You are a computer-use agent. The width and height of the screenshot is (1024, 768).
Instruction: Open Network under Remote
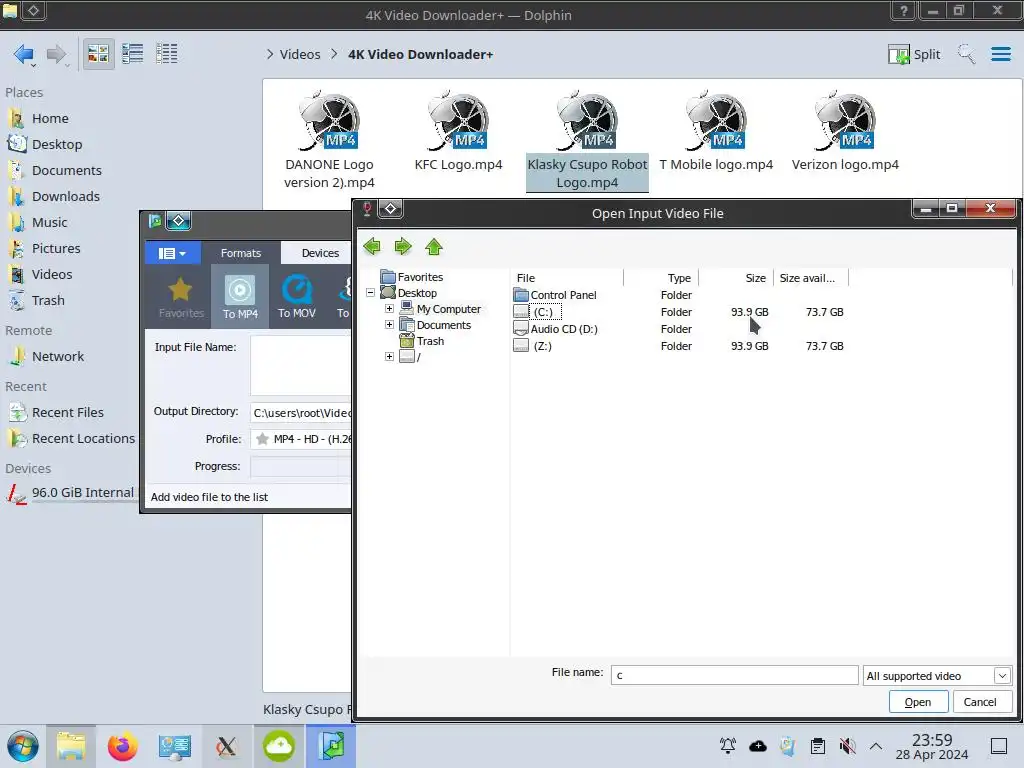pos(57,357)
